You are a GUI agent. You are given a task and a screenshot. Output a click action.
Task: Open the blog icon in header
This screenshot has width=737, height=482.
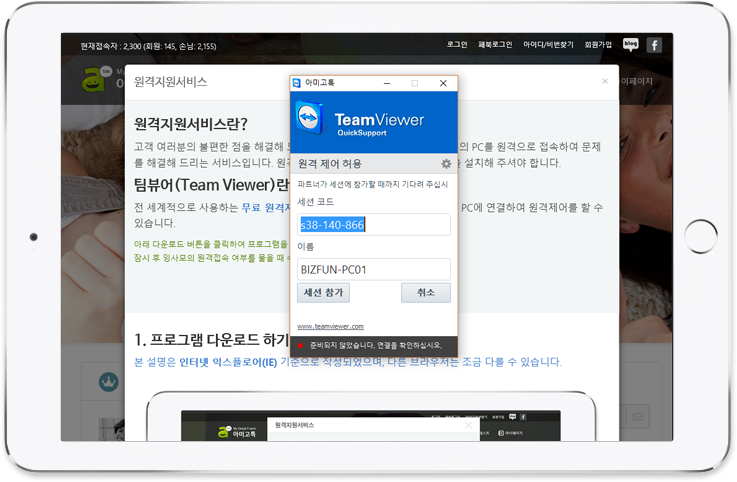coord(630,44)
